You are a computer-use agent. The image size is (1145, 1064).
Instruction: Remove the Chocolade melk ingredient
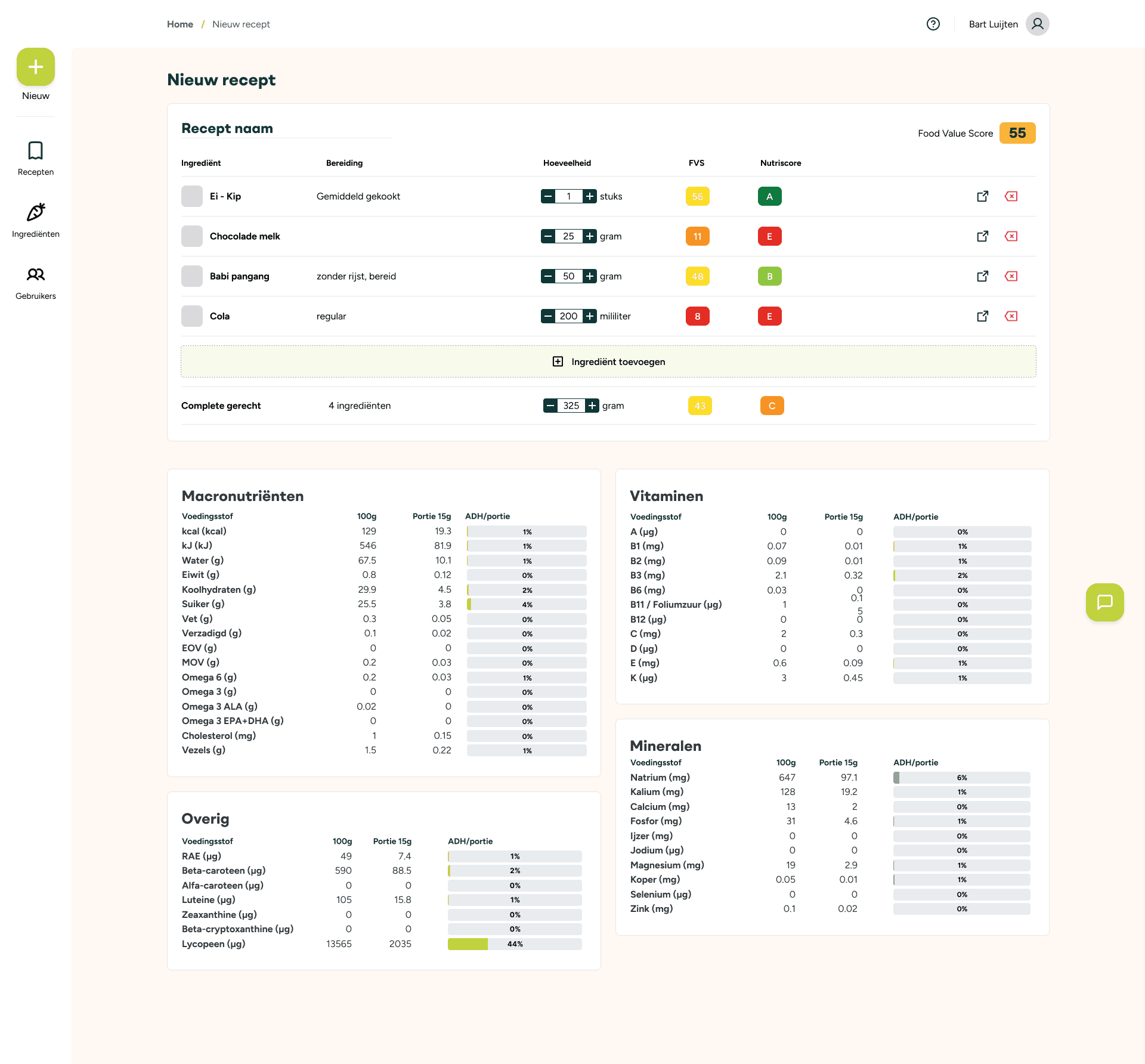pyautogui.click(x=1011, y=236)
